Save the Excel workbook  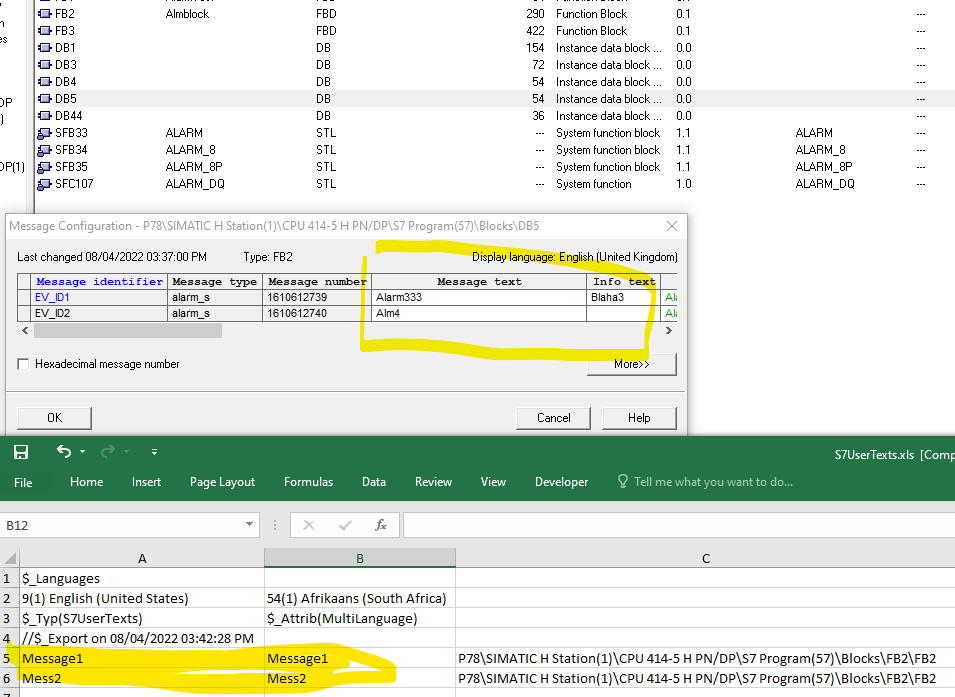pyautogui.click(x=21, y=452)
